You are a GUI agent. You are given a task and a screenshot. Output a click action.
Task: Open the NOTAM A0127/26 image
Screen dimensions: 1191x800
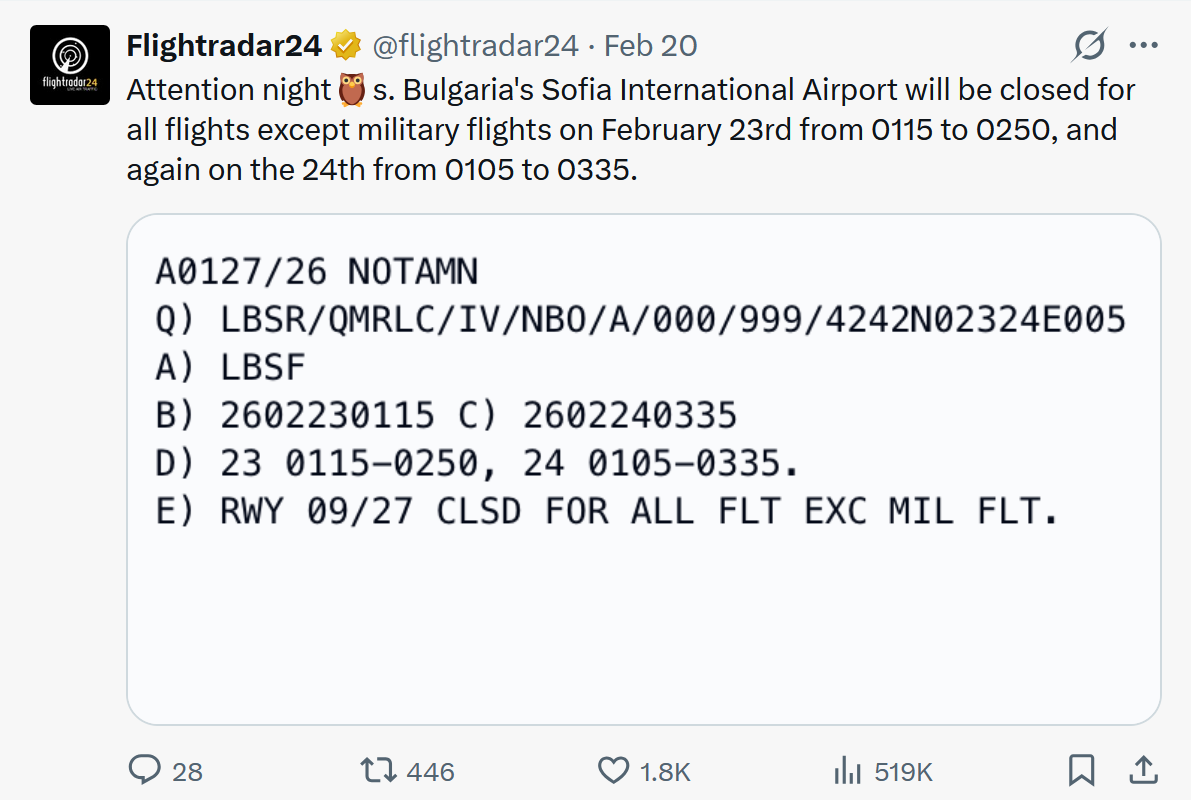tap(643, 468)
